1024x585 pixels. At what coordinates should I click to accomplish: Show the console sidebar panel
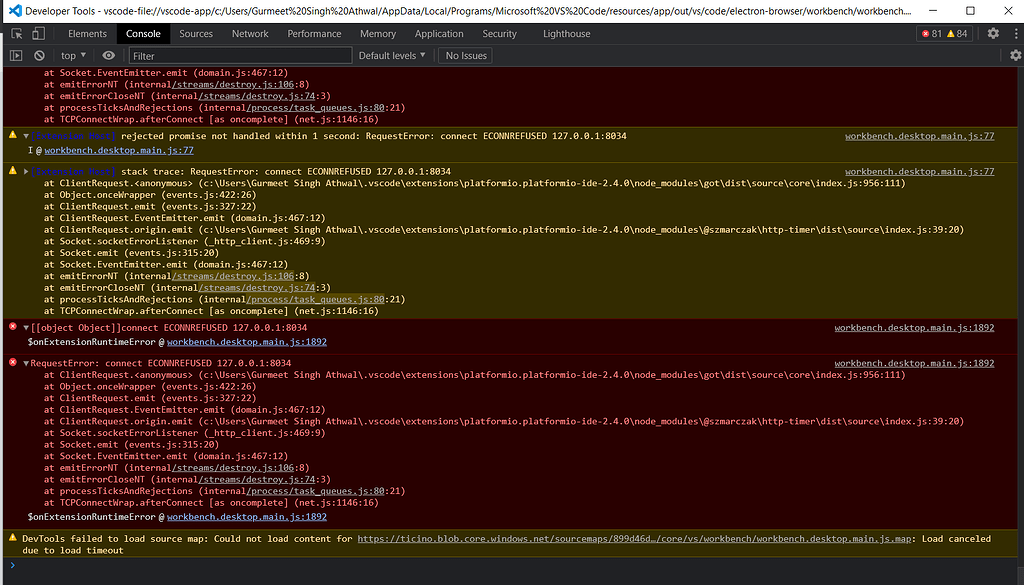[x=17, y=56]
